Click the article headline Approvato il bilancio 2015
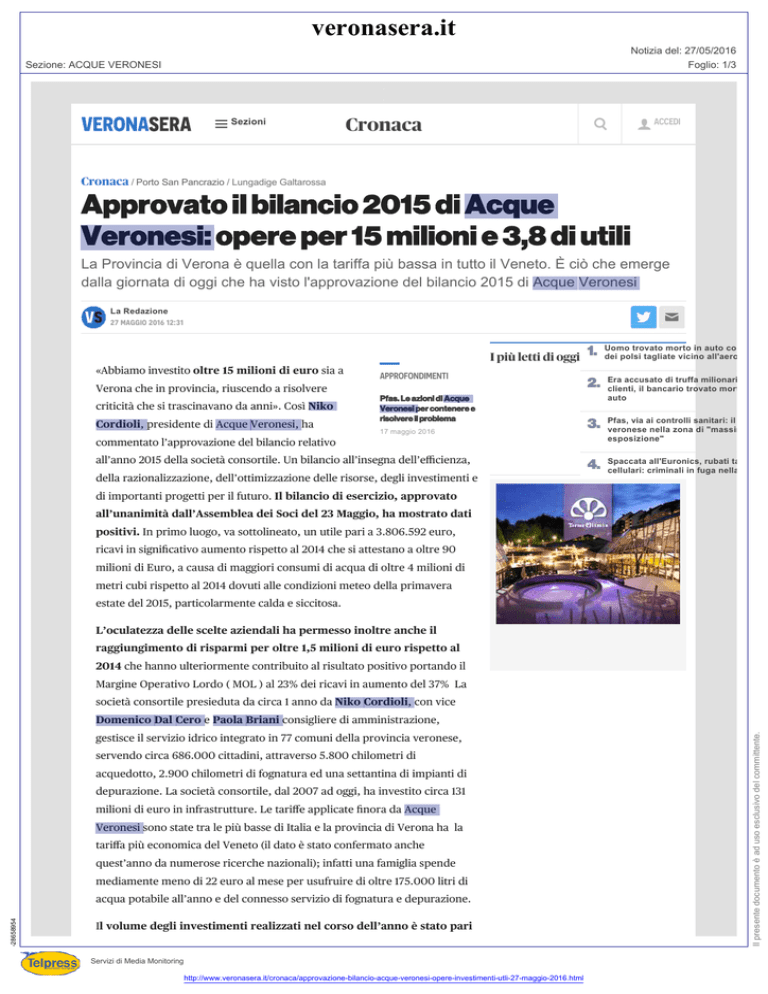The image size is (768, 994). (355, 221)
